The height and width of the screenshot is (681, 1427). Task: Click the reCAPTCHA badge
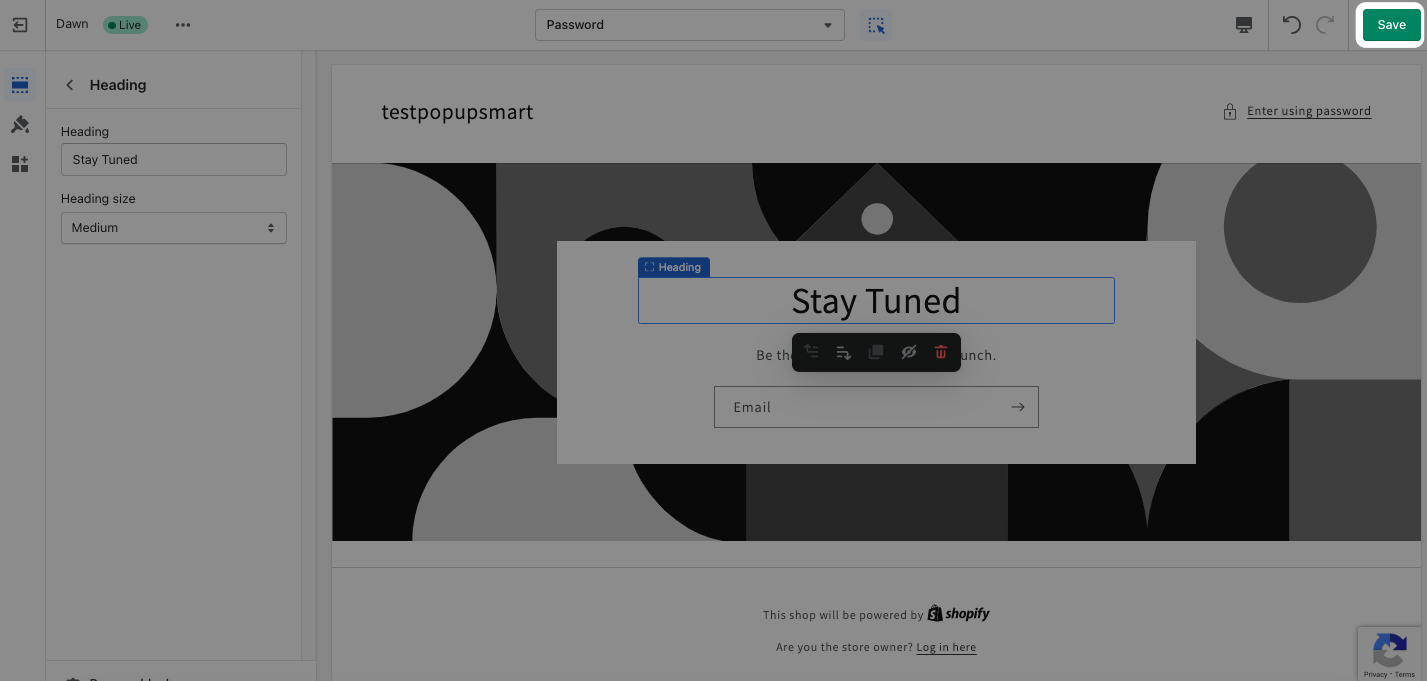coord(1390,654)
